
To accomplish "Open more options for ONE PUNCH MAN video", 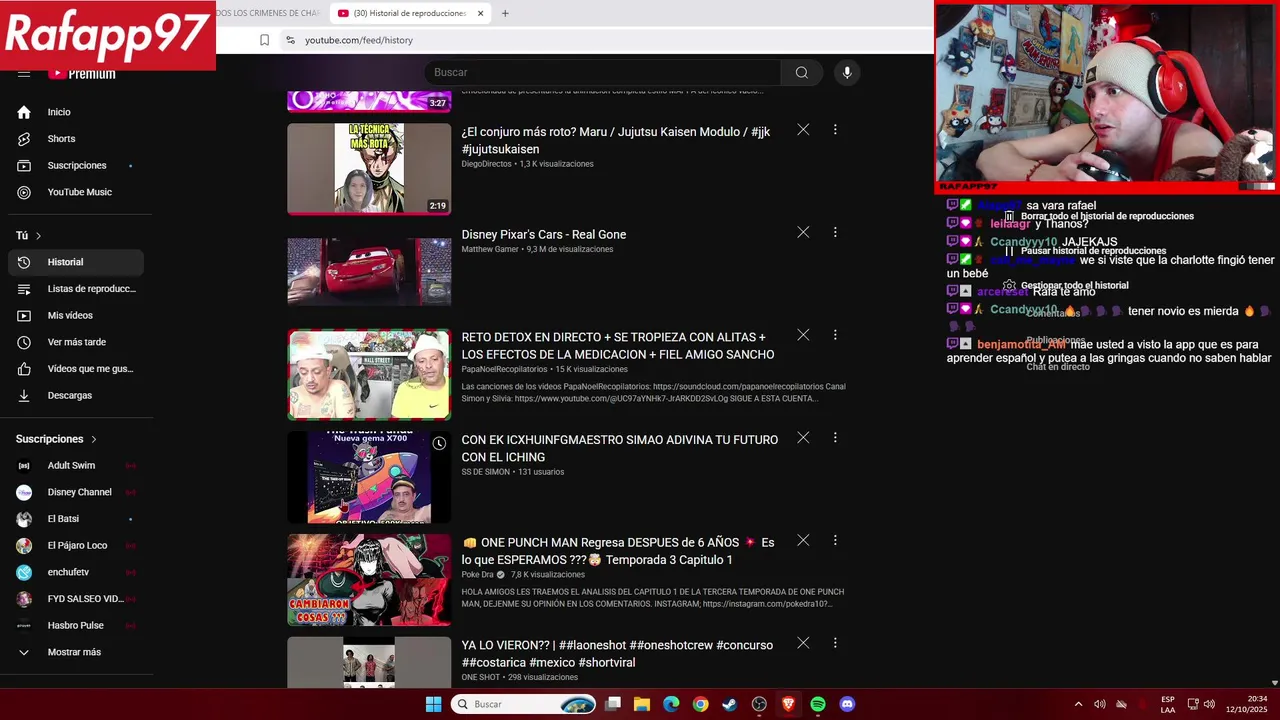I will [x=835, y=540].
